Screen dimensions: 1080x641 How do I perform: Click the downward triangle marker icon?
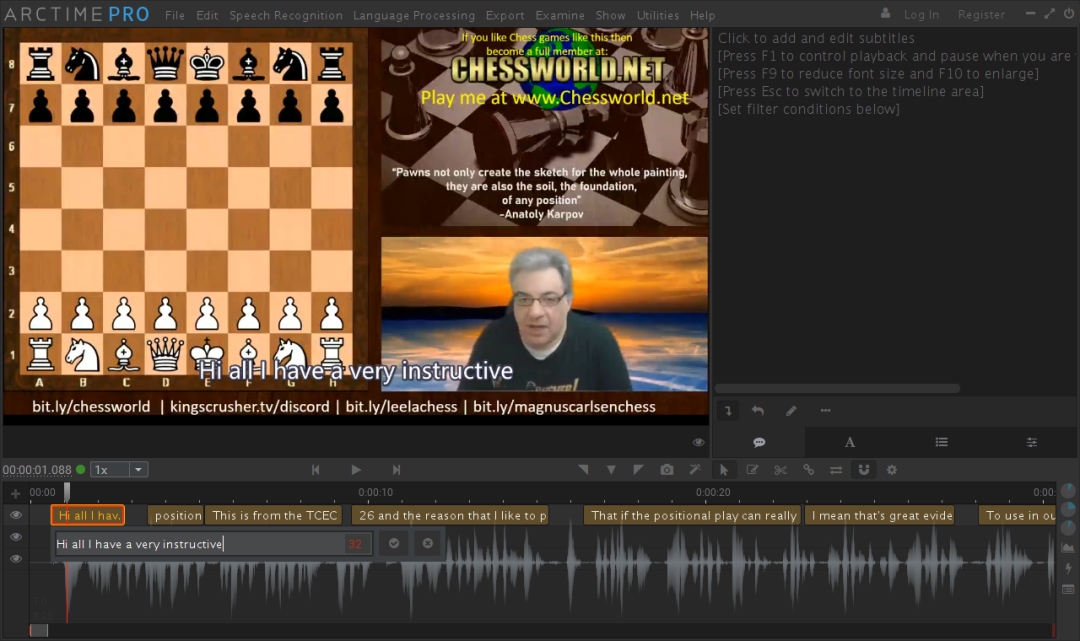(611, 470)
